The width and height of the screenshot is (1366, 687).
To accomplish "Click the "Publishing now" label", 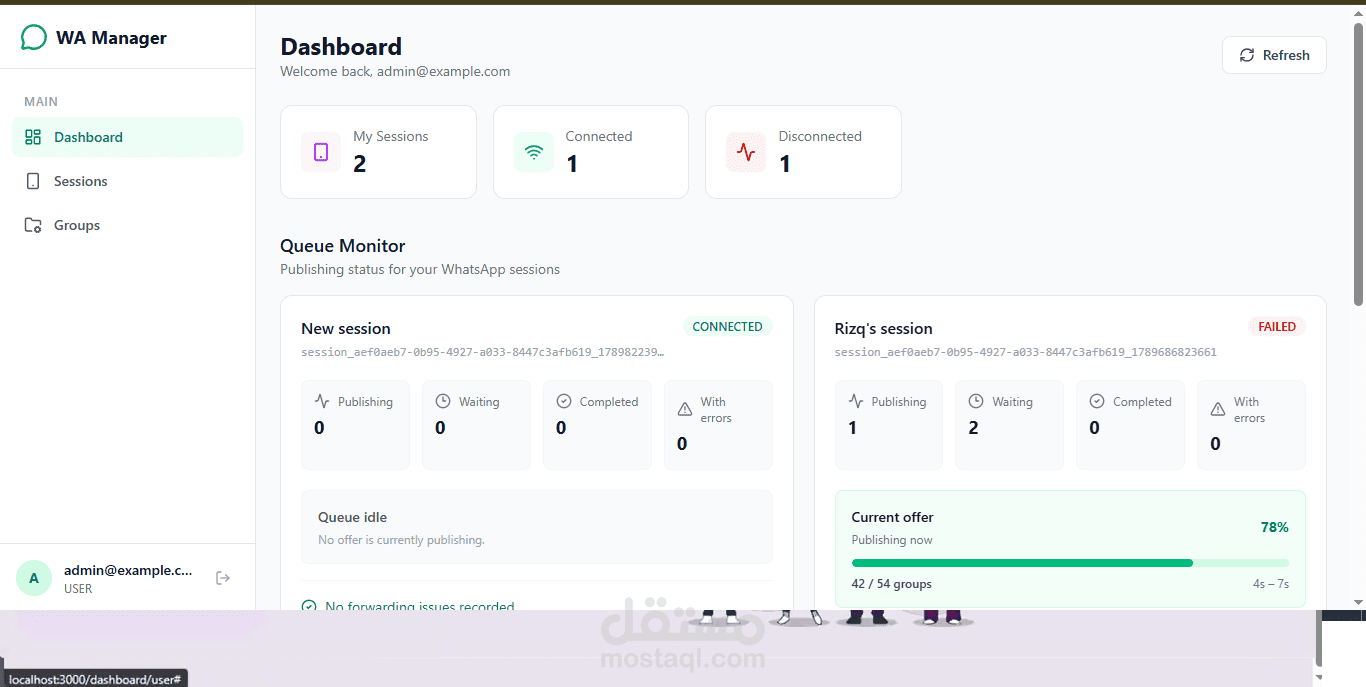I will pyautogui.click(x=892, y=540).
